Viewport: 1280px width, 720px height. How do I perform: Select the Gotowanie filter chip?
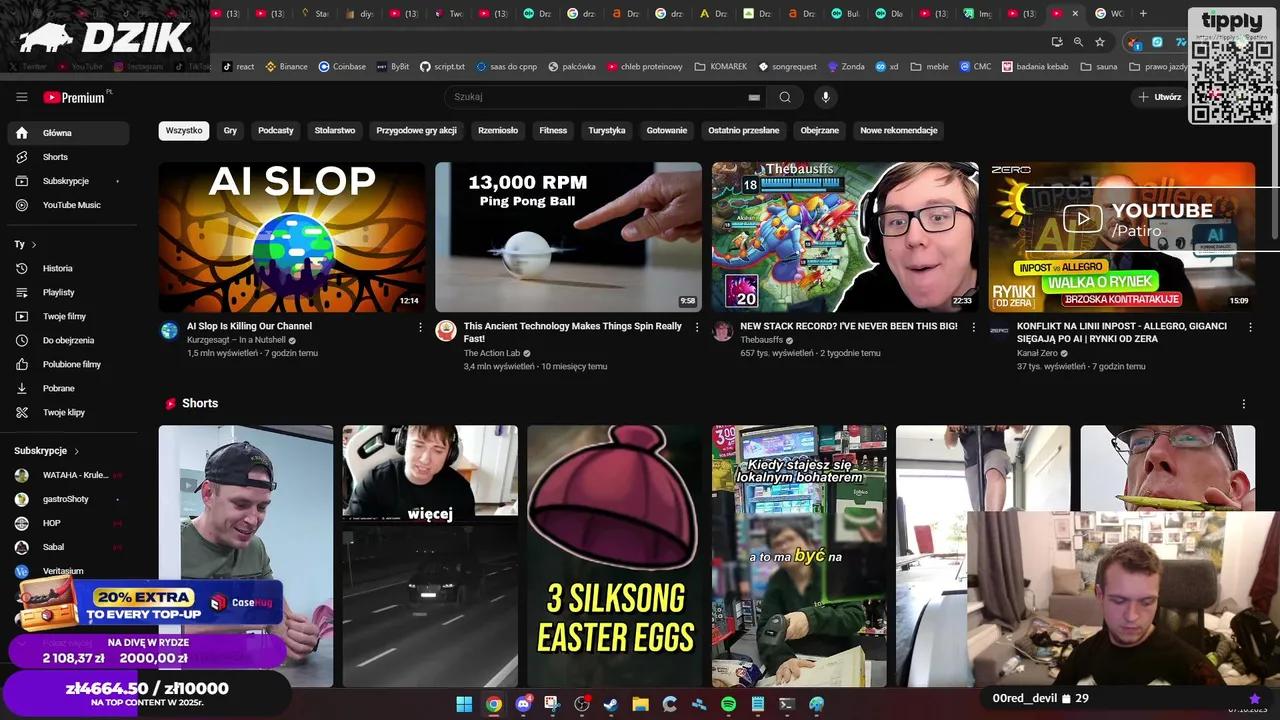pos(667,131)
